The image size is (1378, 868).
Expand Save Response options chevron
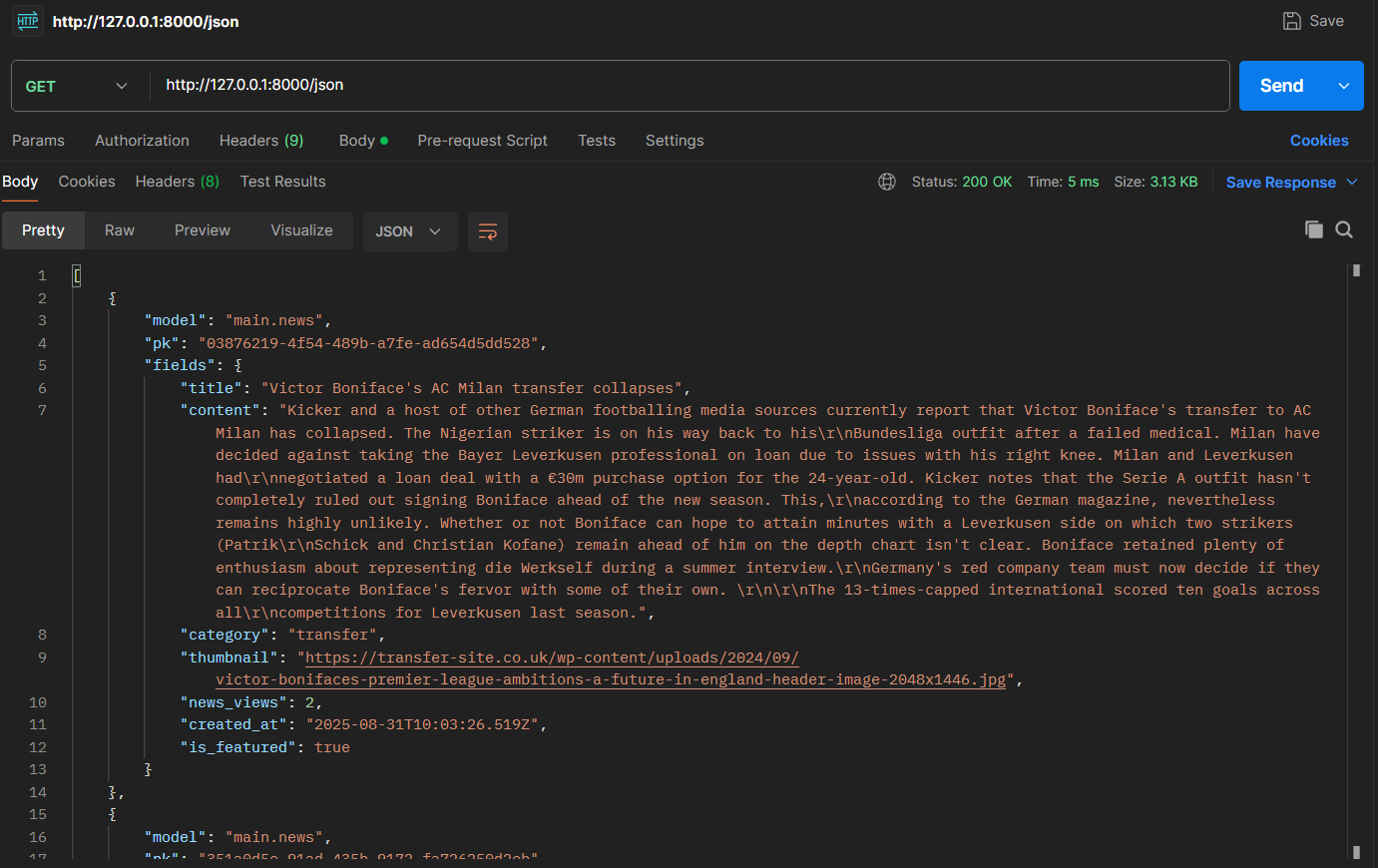pyautogui.click(x=1352, y=182)
